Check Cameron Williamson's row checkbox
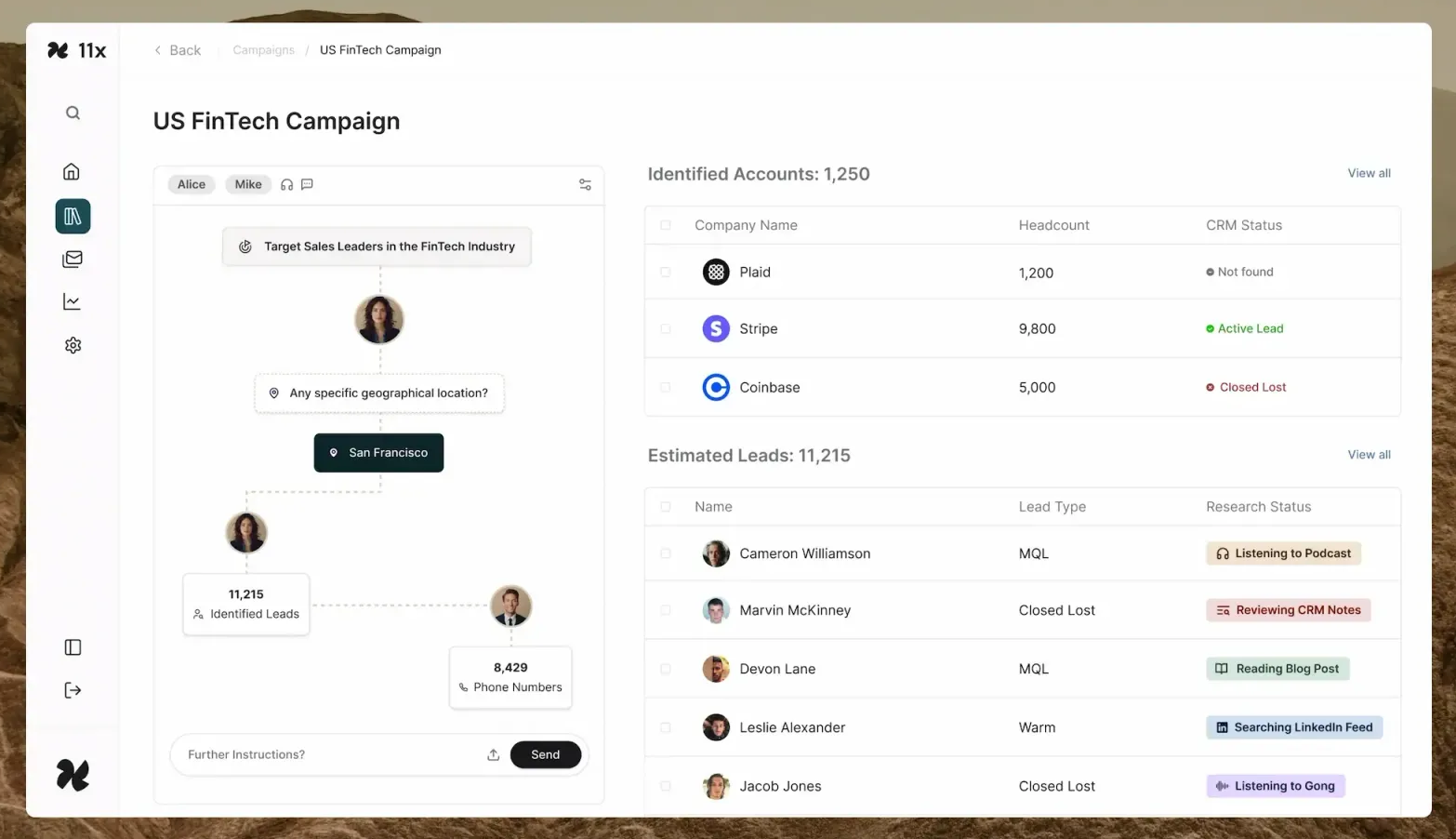1456x839 pixels. (665, 553)
